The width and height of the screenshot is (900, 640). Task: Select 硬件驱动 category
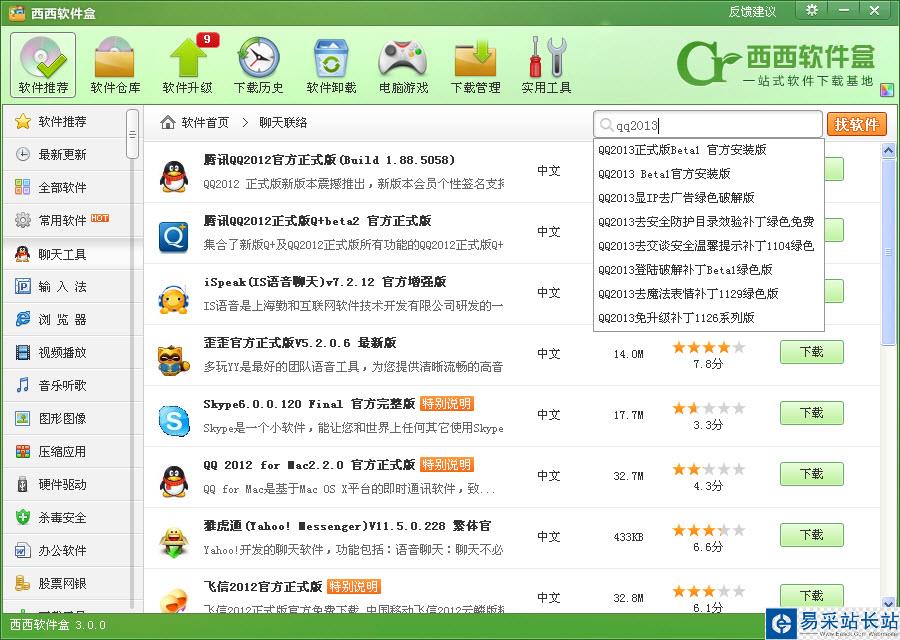tap(65, 484)
